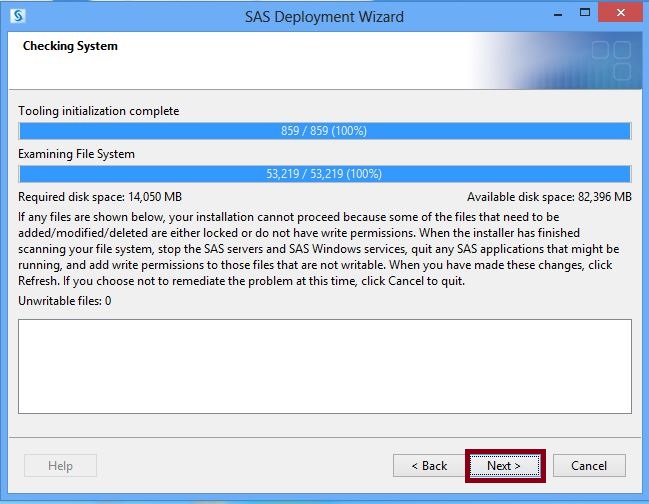Go back with the < Back button

[429, 466]
